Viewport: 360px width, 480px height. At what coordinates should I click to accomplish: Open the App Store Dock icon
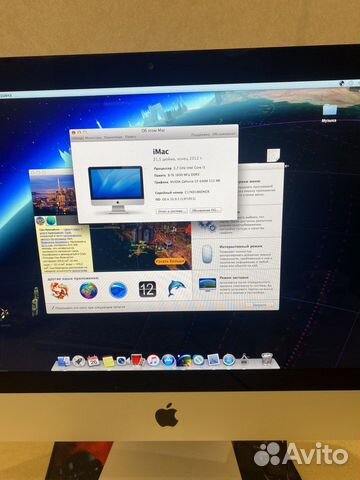tap(168, 361)
